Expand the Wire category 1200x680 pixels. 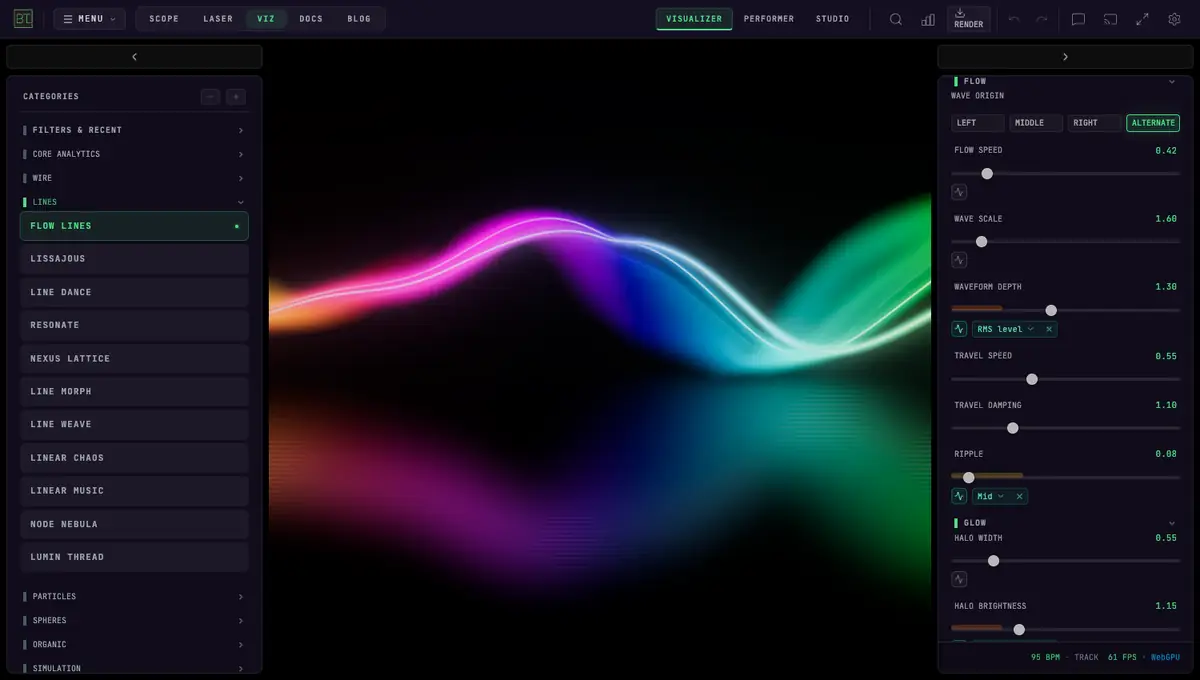134,178
